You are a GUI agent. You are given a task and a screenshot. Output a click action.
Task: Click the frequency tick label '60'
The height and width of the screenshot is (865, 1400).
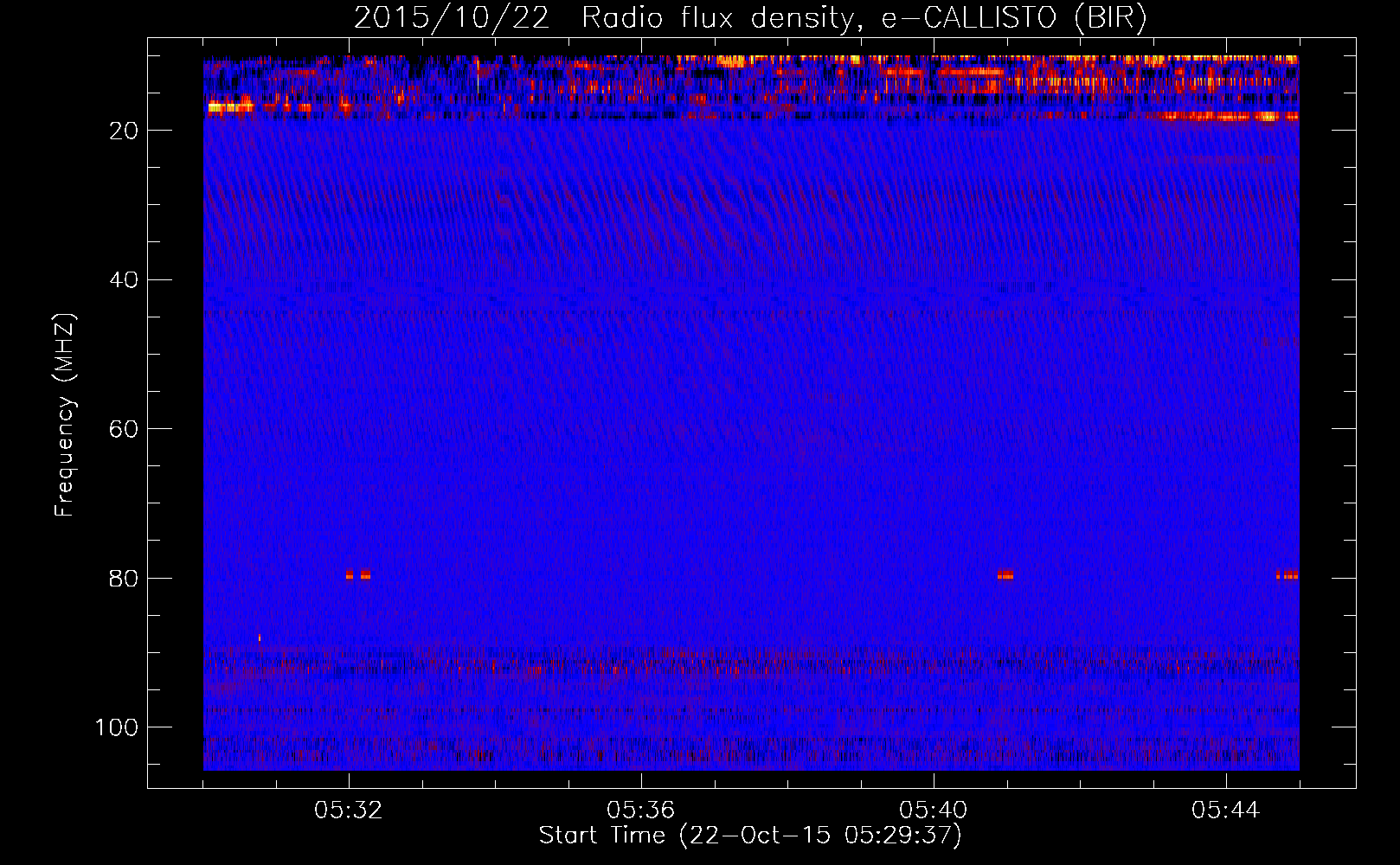[x=124, y=429]
